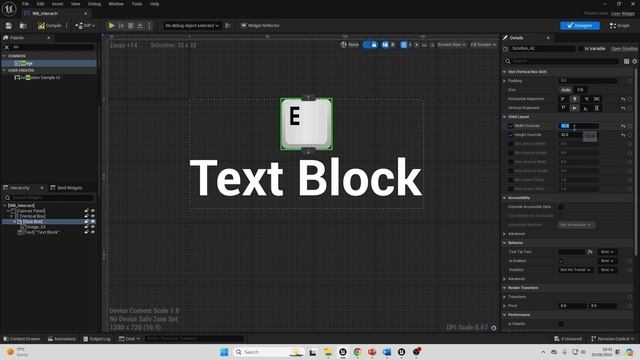The width and height of the screenshot is (640, 360).
Task: Click the hierarchy Search Widgets field
Action: tap(49, 198)
